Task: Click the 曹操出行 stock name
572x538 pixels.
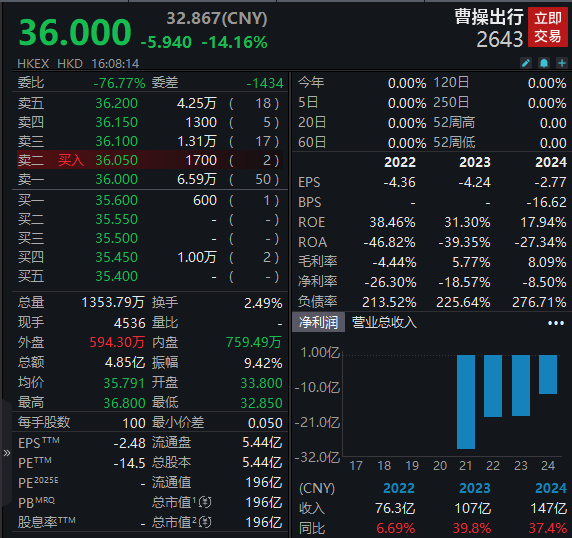Action: pos(488,17)
